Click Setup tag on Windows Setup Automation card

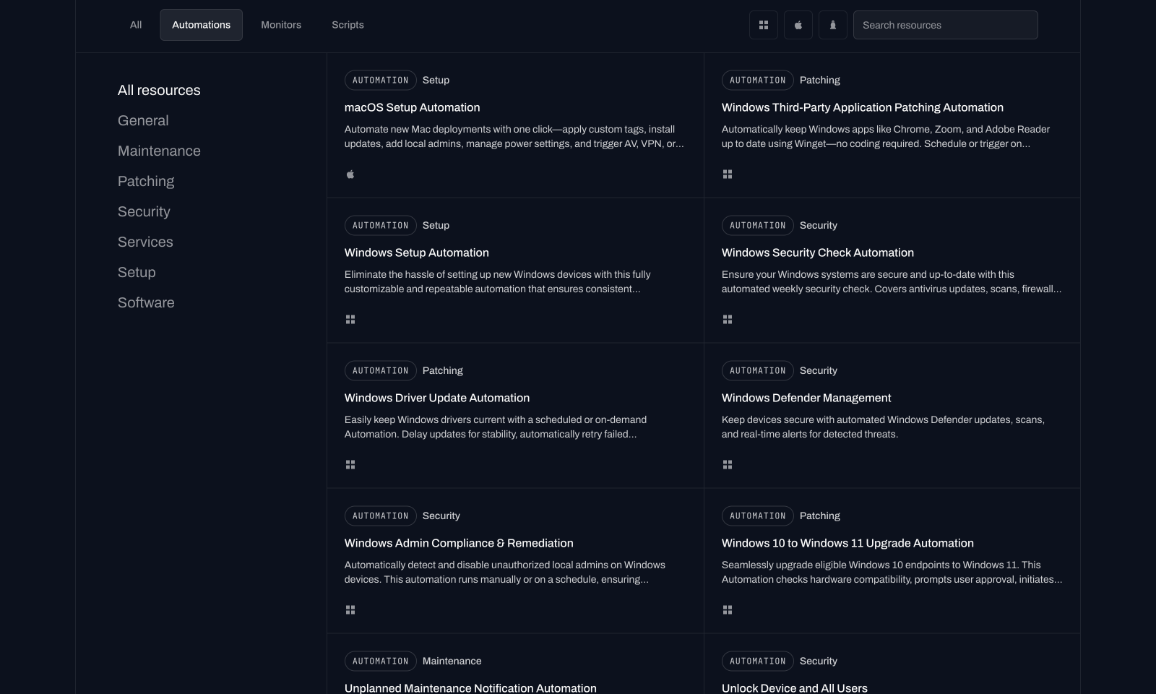tap(436, 225)
